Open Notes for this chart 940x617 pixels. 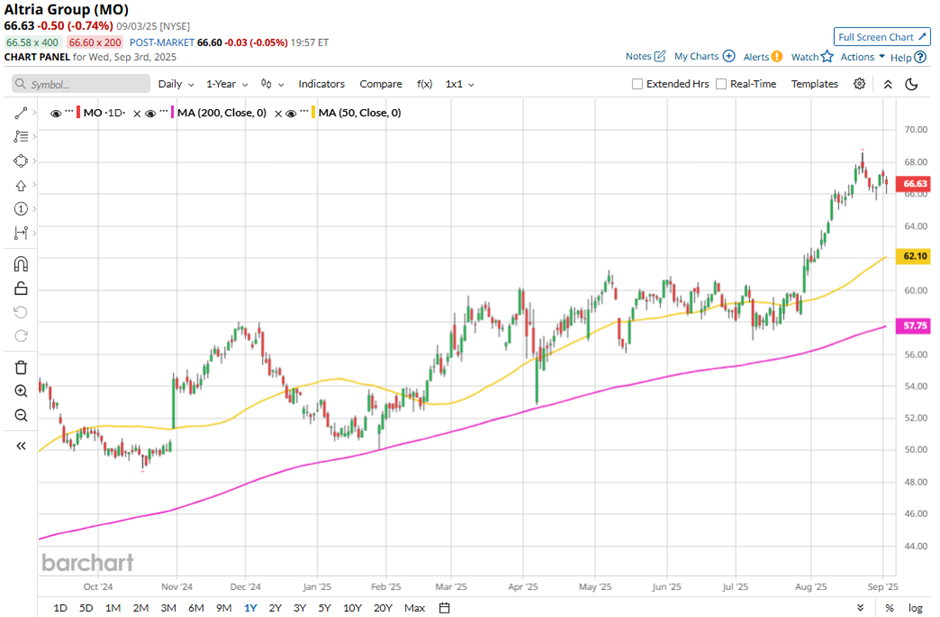tap(646, 56)
